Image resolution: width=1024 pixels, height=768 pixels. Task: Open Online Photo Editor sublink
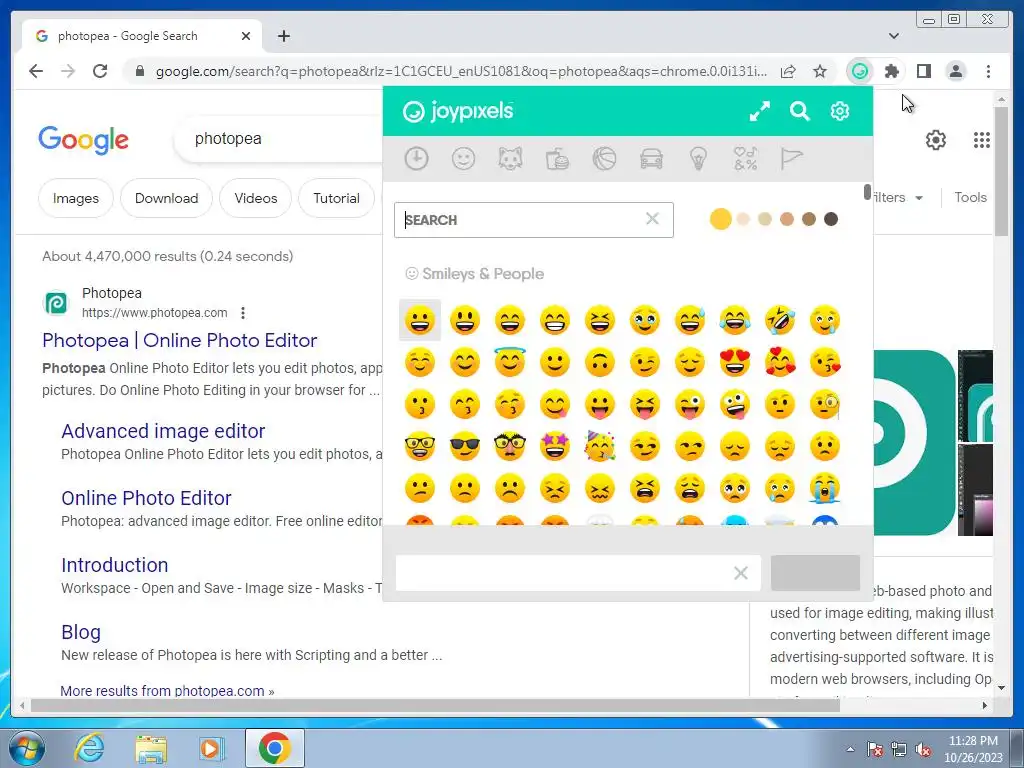point(146,498)
